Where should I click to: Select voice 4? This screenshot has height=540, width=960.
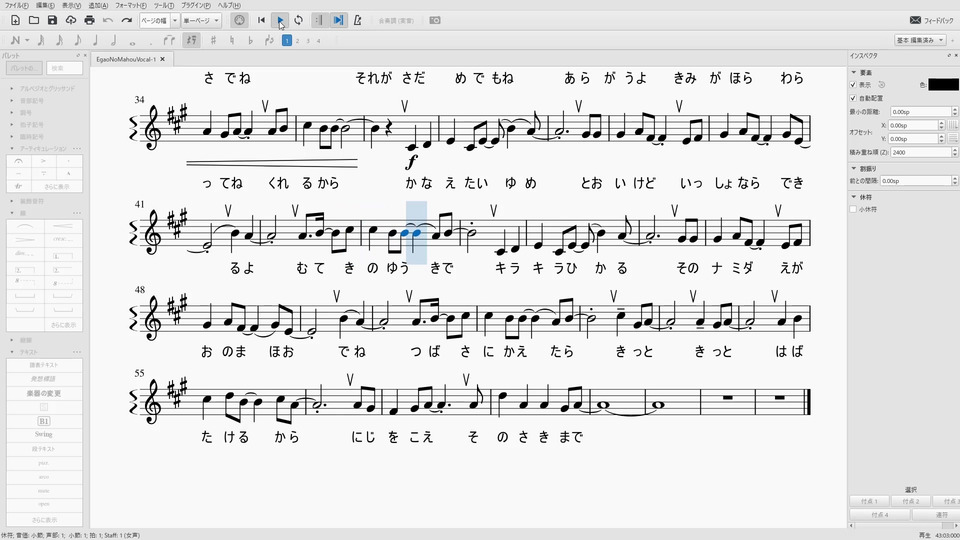pos(318,40)
